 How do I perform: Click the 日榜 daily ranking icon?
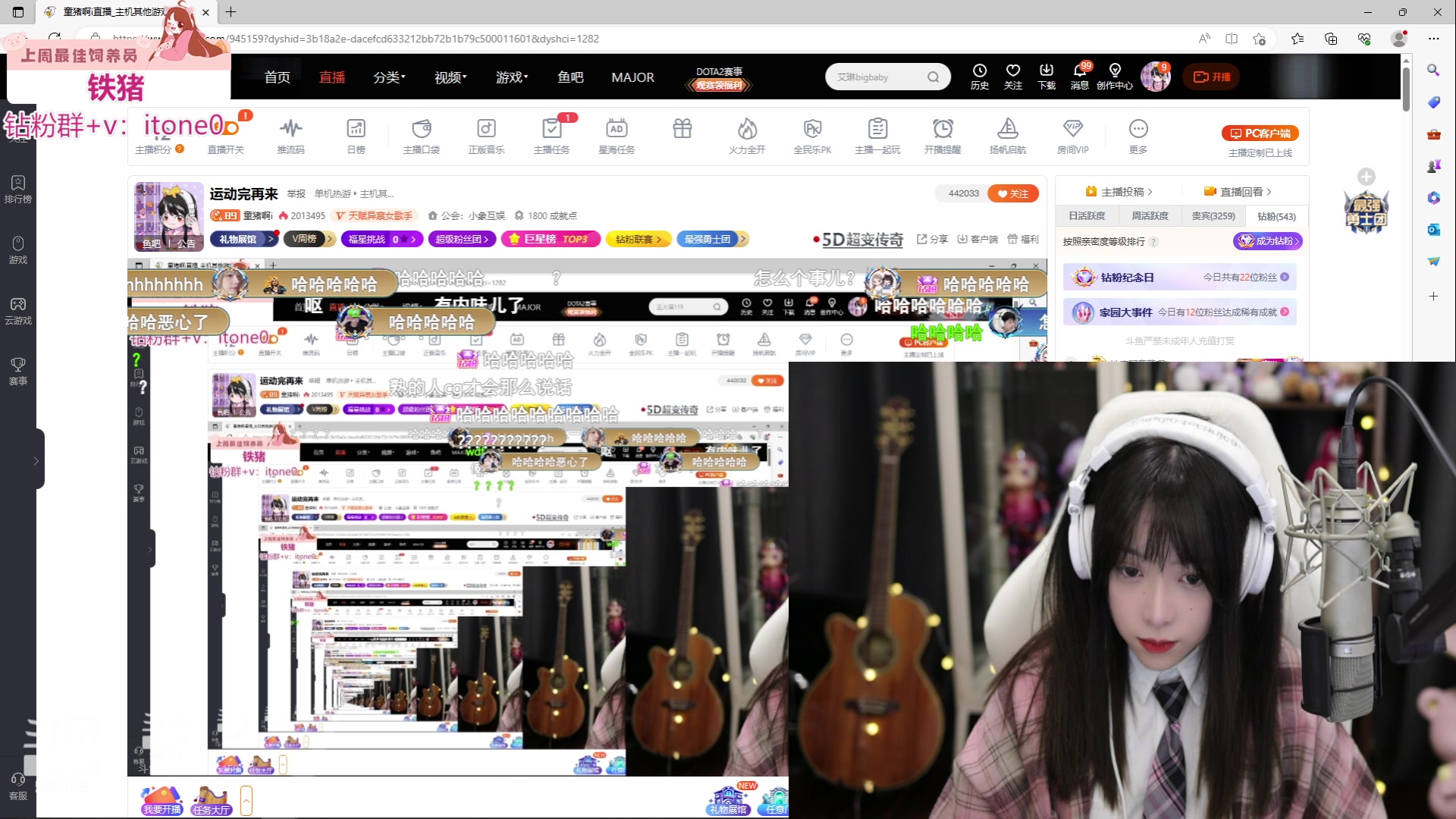356,129
